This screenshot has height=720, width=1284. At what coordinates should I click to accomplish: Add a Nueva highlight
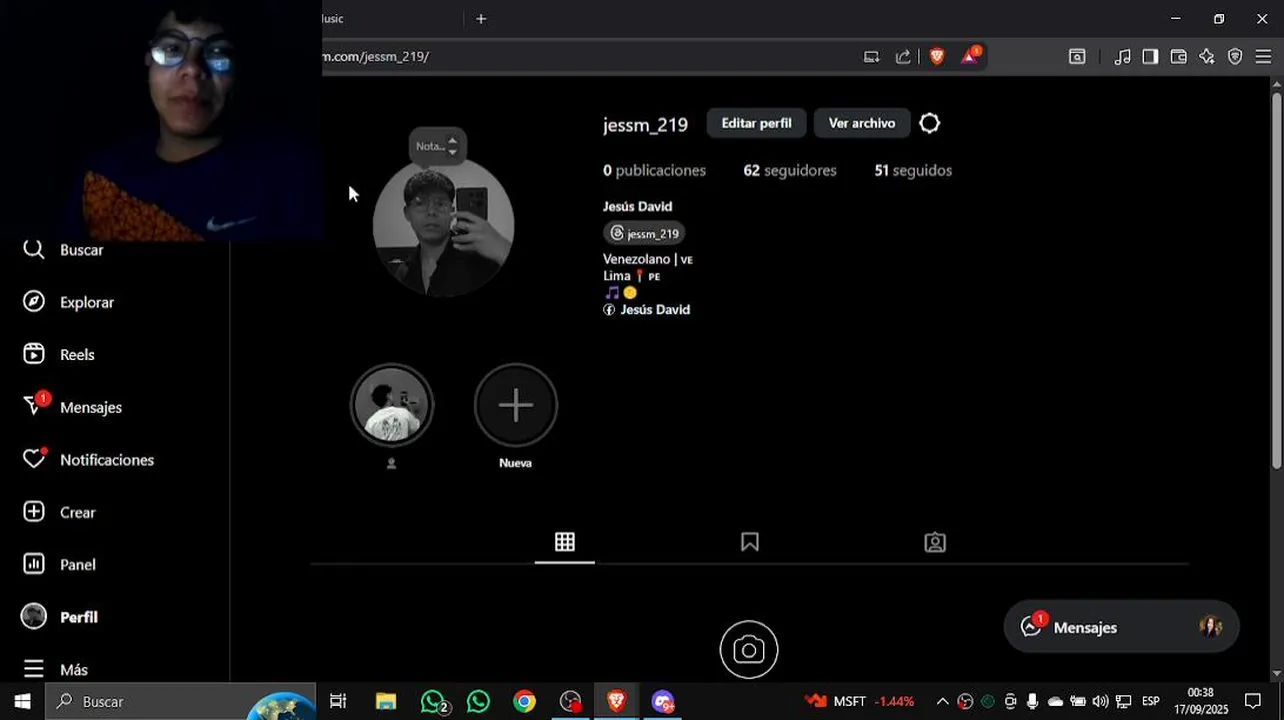[515, 405]
